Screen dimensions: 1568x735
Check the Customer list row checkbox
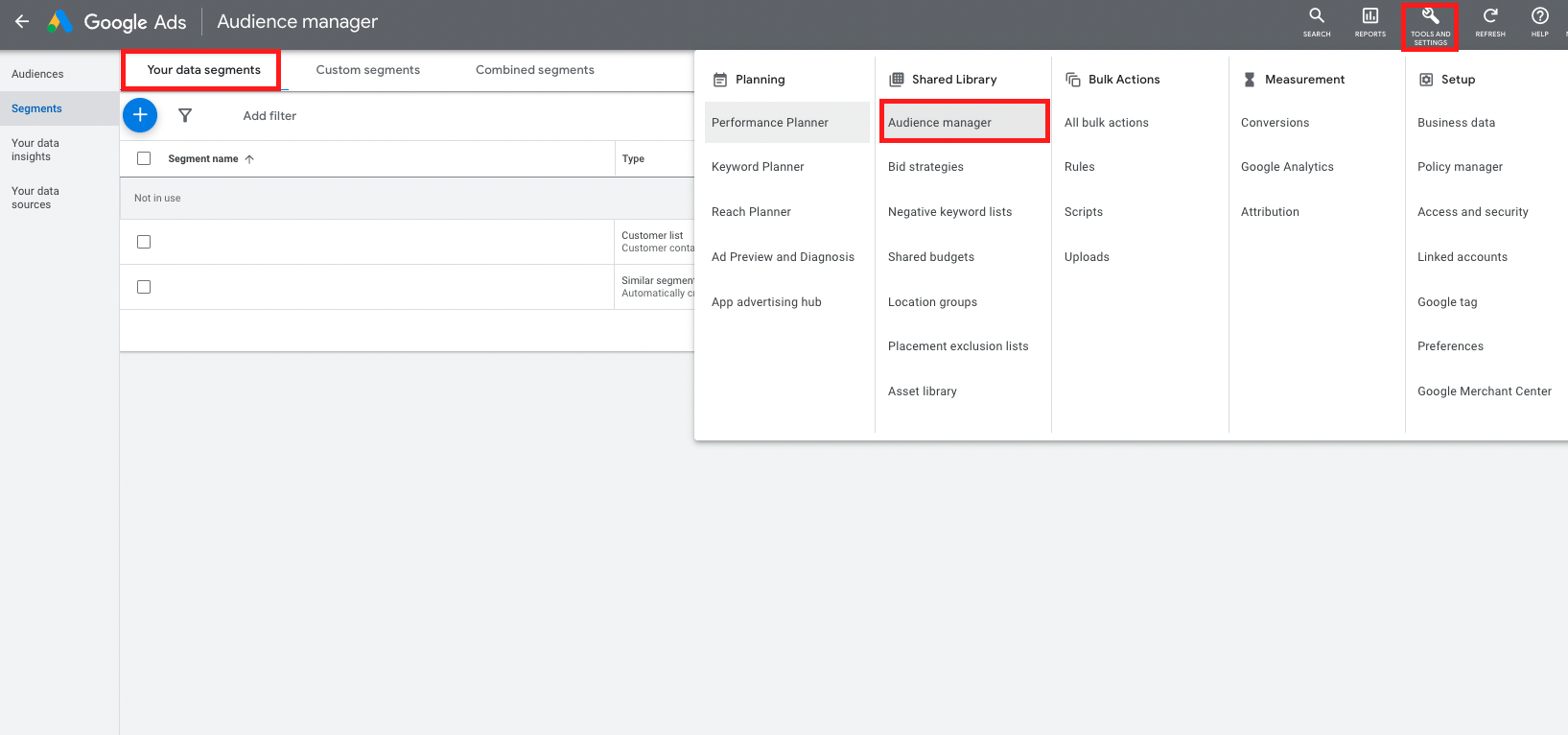pos(144,242)
